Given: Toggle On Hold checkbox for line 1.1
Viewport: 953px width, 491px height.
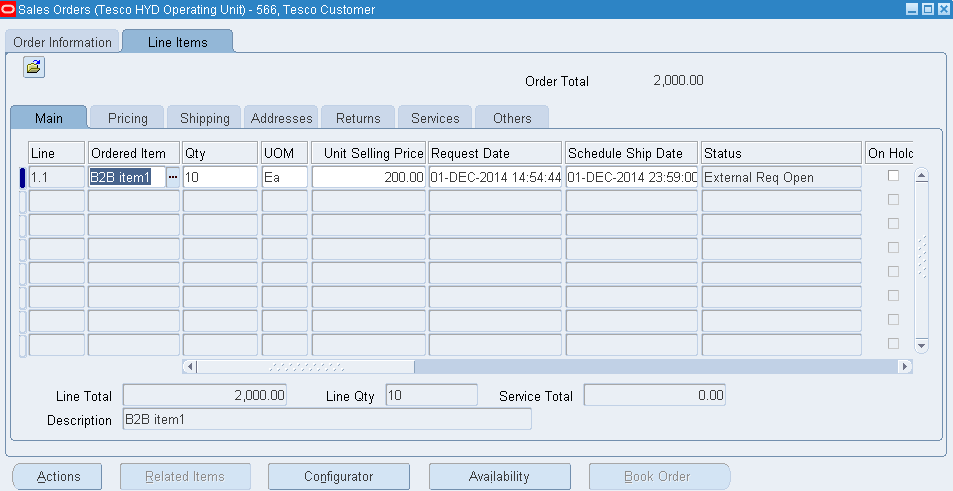Looking at the screenshot, I should pos(893,176).
